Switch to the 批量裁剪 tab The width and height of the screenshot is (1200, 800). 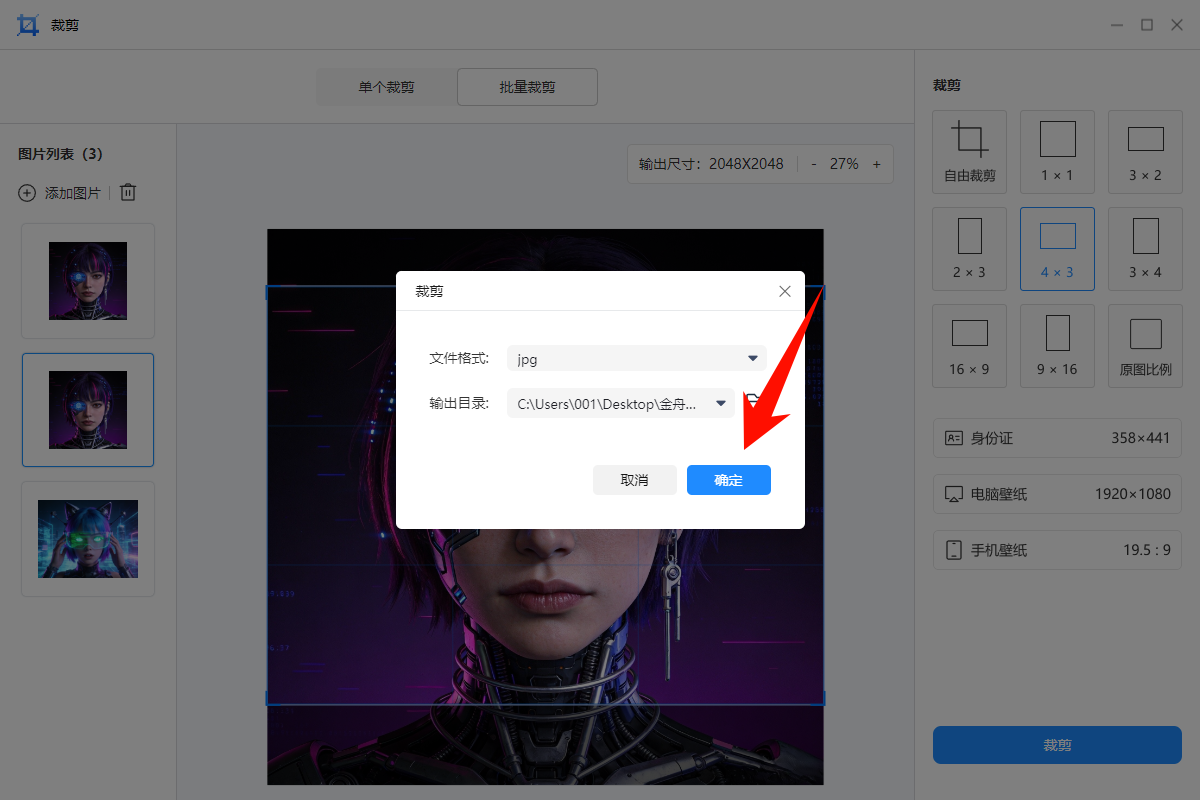pos(527,87)
